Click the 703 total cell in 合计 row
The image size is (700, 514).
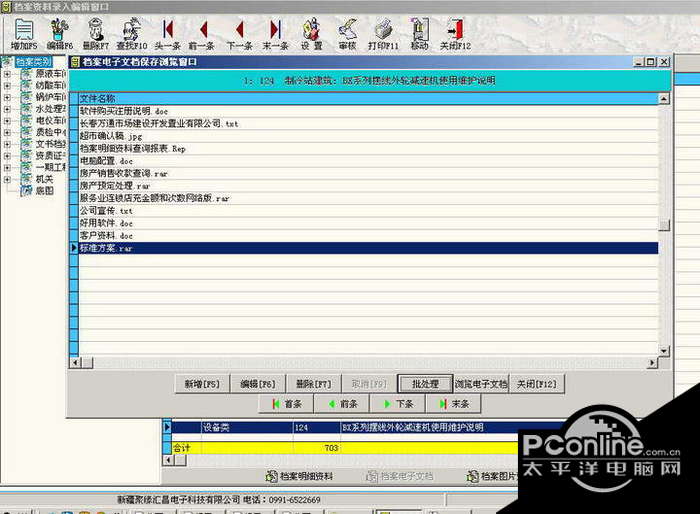[x=317, y=448]
